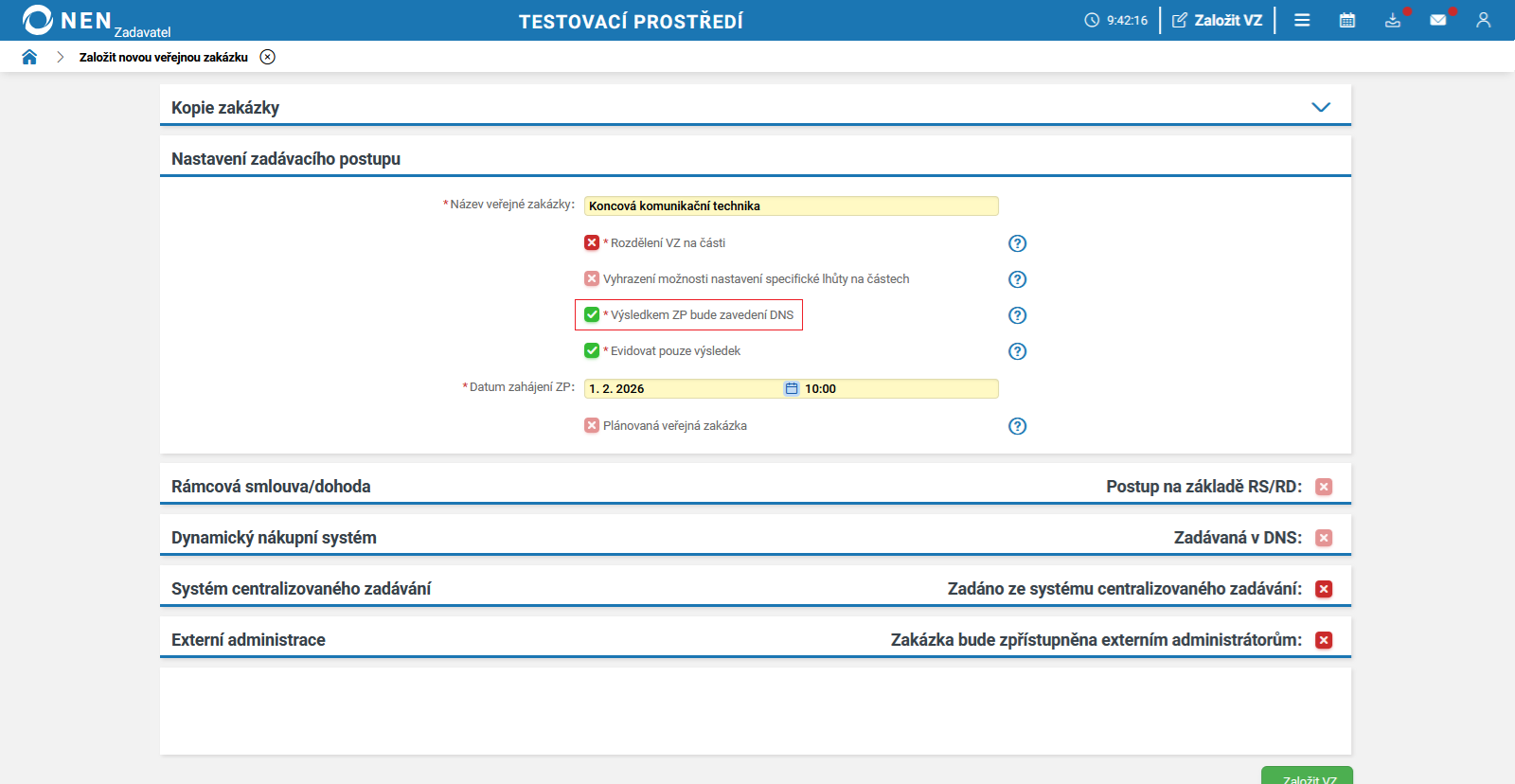
Task: Click the Externí administrace section heading
Action: (248, 640)
